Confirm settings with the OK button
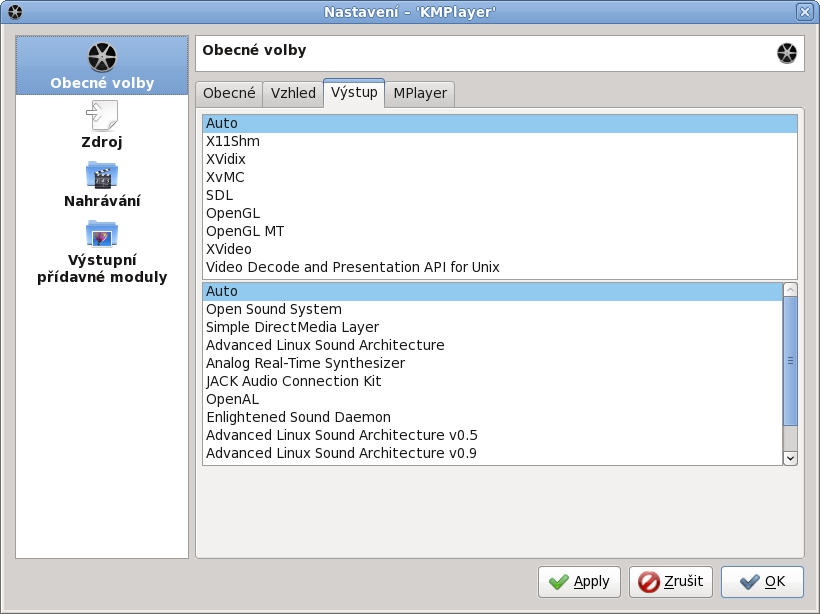Viewport: 820px width, 614px height. [761, 581]
